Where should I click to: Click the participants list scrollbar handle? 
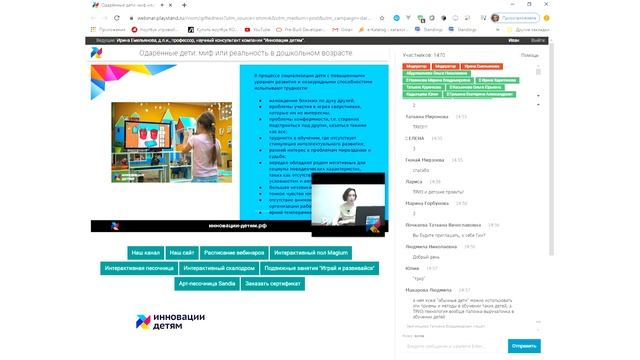point(538,72)
